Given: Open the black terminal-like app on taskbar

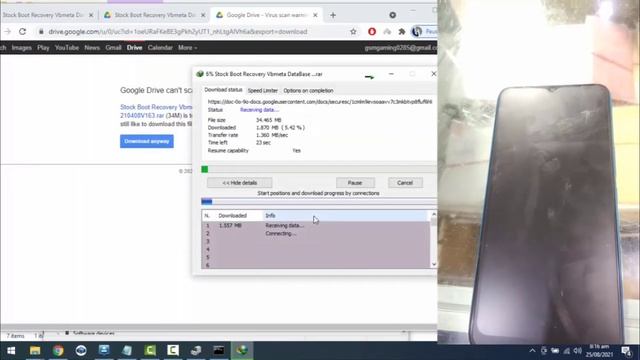Looking at the screenshot, I should coord(219,351).
